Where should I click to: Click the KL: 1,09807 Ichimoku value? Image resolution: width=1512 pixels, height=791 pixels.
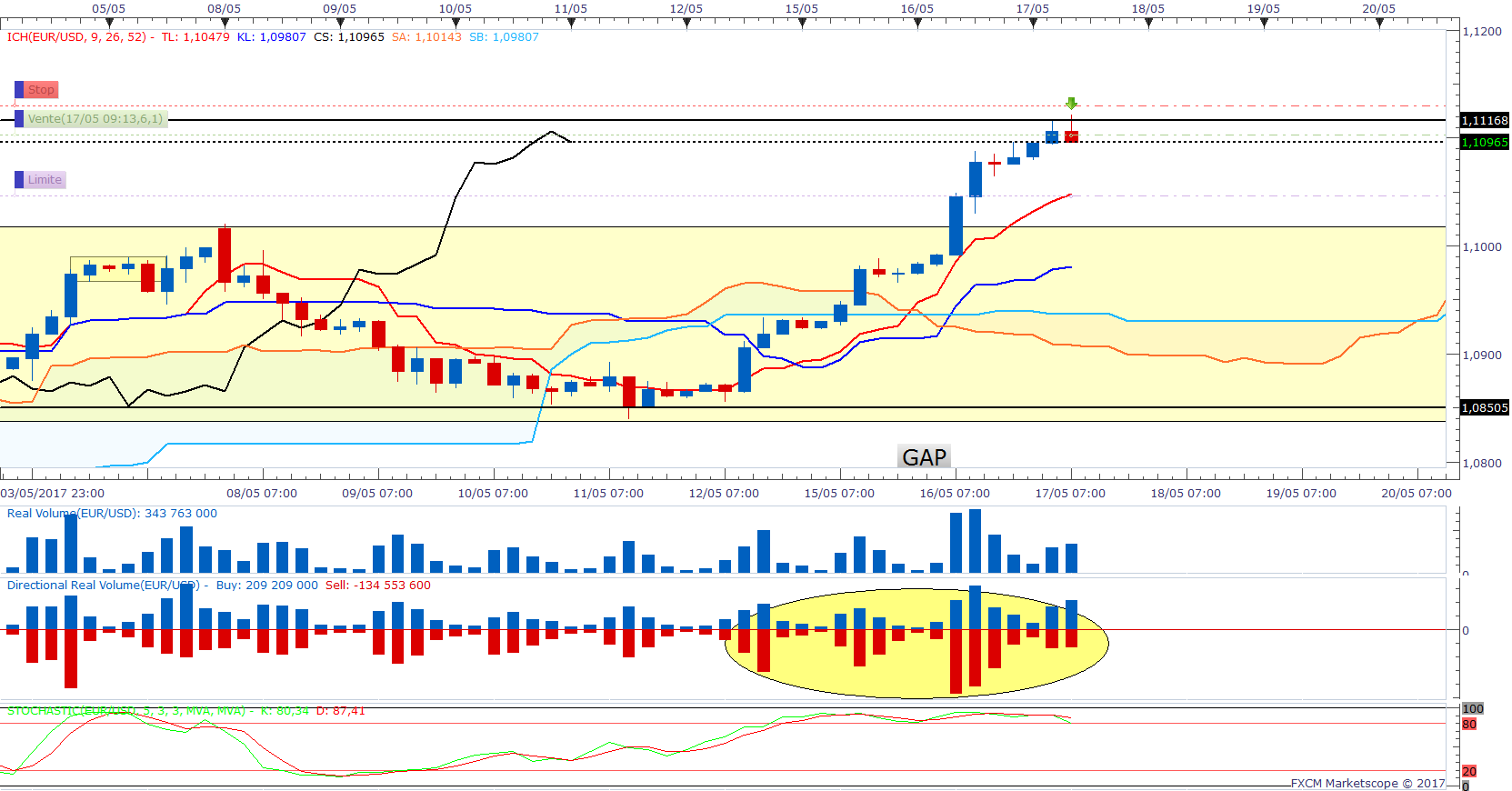tap(272, 37)
